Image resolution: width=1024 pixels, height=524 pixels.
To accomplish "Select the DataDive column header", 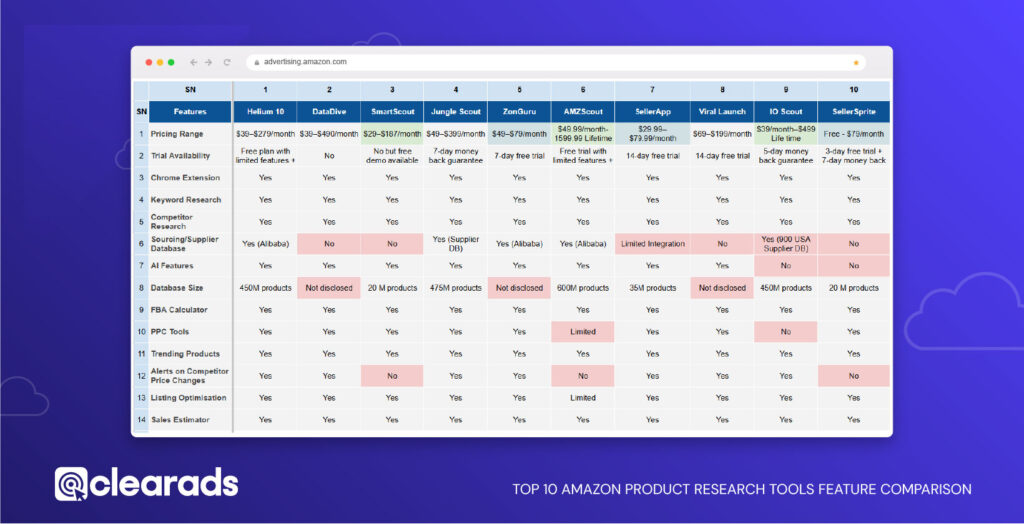I will (x=328, y=112).
